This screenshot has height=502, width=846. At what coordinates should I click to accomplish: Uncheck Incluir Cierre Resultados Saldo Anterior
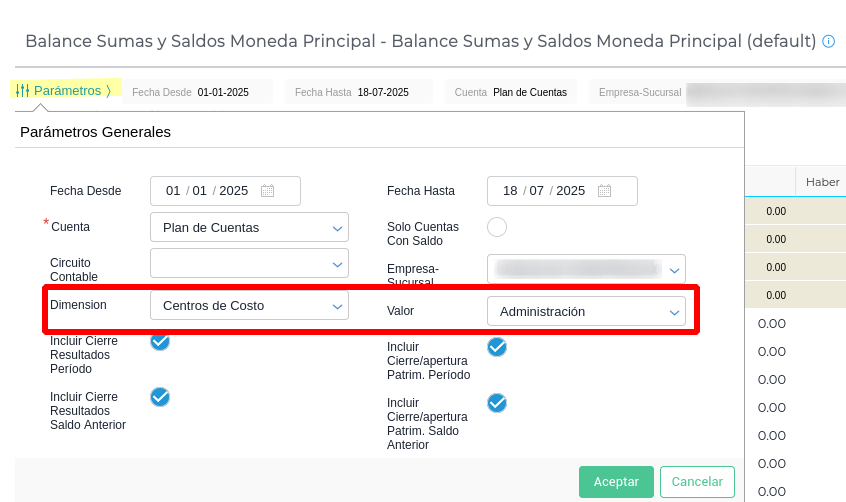click(x=160, y=397)
